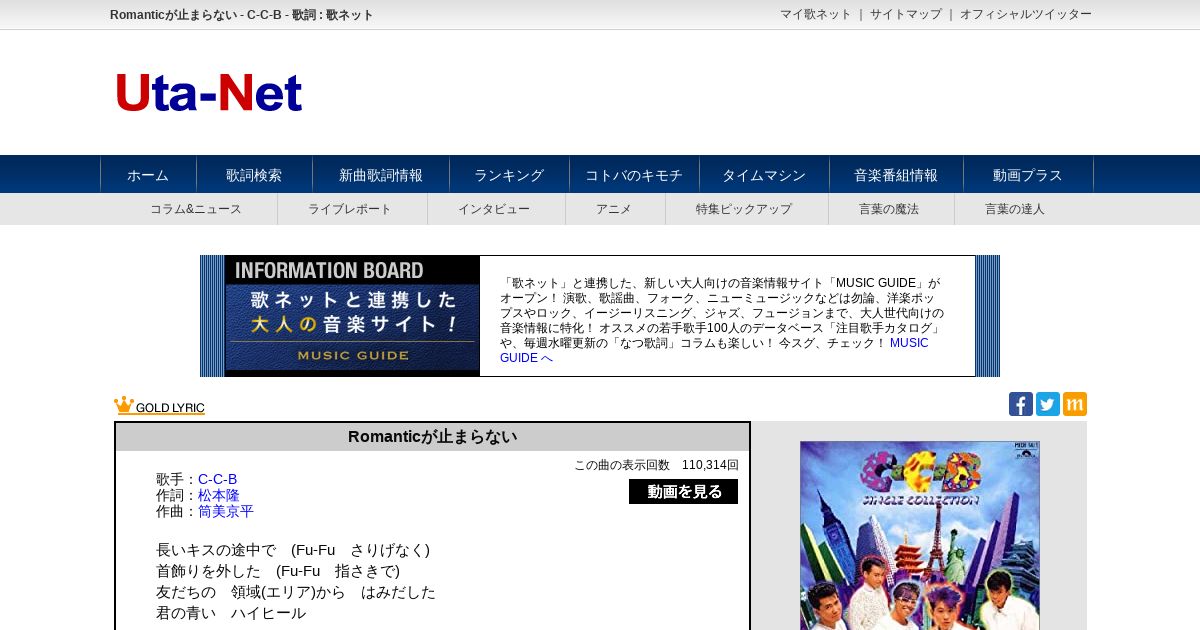Go to 音楽番組情報 page

[x=896, y=175]
